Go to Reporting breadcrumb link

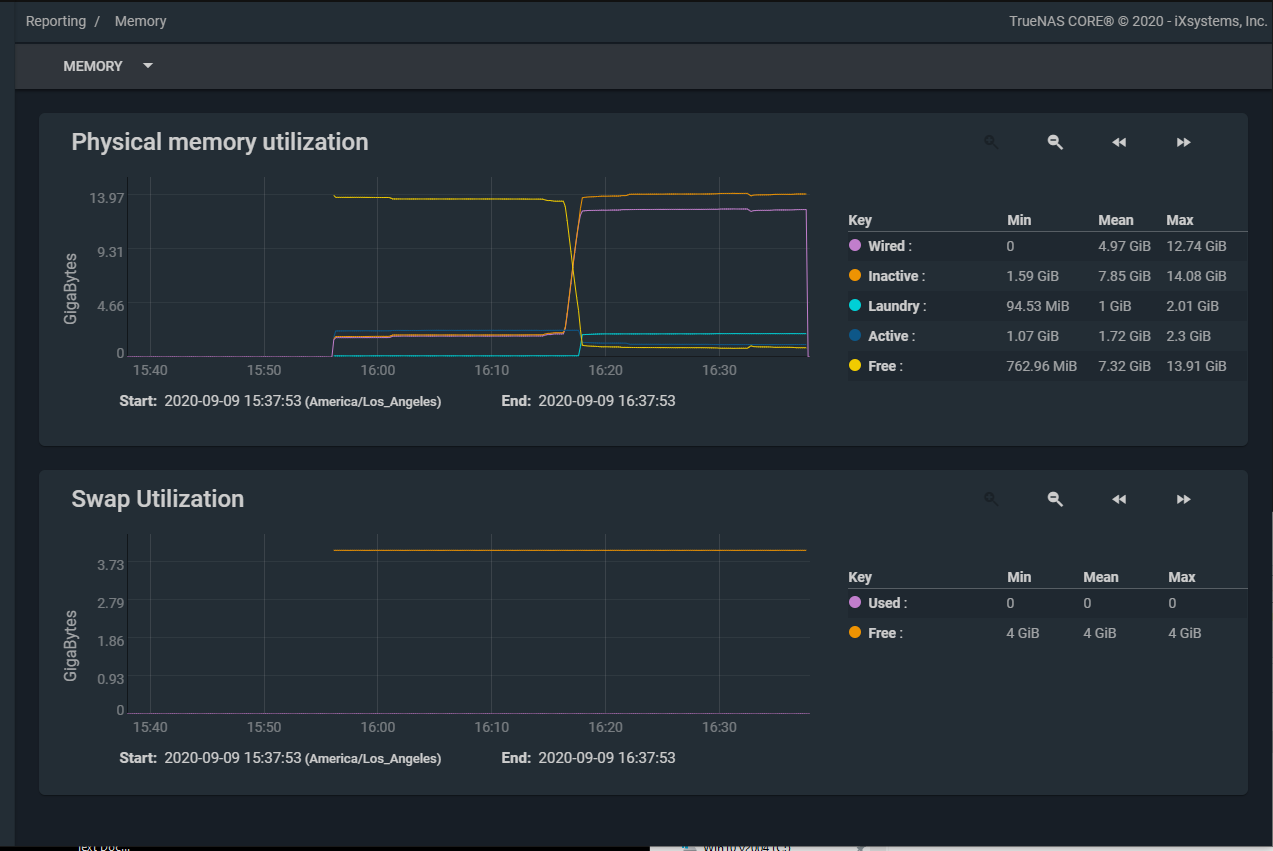[x=56, y=21]
